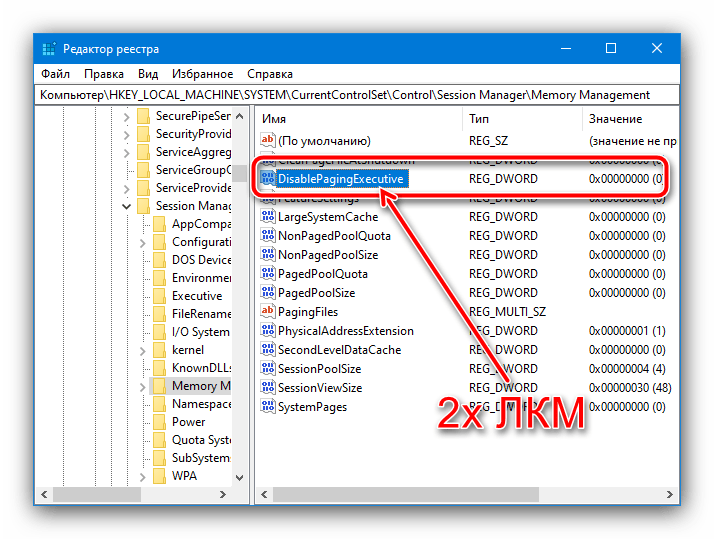Select the SubSystems folder icon
Screen dimensions: 714x539
[159, 458]
